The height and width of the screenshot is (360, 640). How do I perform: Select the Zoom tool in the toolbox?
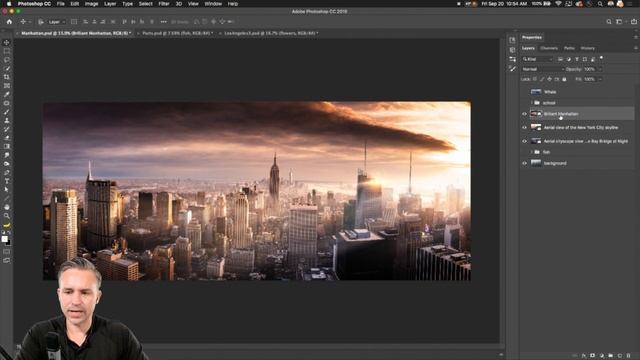click(x=7, y=216)
